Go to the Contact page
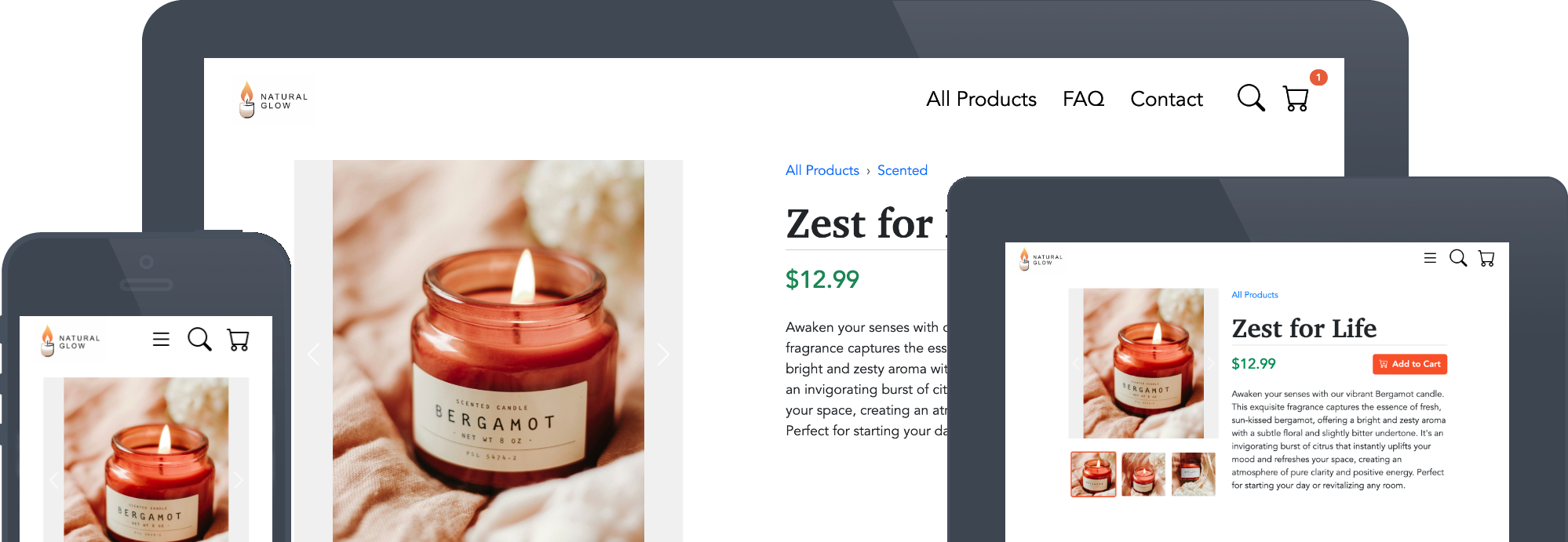The width and height of the screenshot is (1568, 542). pos(1166,99)
